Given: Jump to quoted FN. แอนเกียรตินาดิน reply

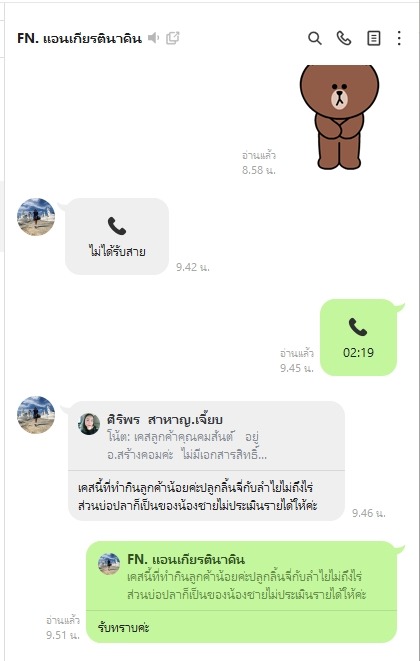Looking at the screenshot, I should click(x=242, y=576).
